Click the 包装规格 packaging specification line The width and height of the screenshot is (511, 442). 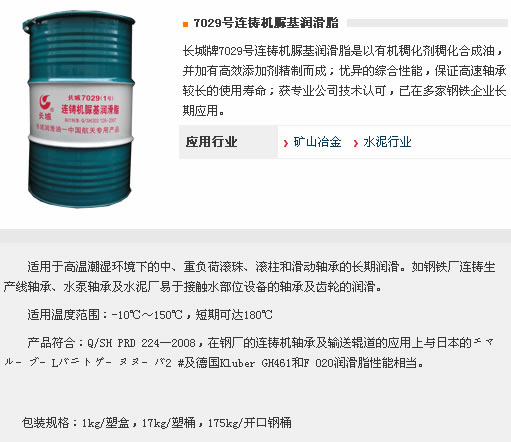pos(156,423)
